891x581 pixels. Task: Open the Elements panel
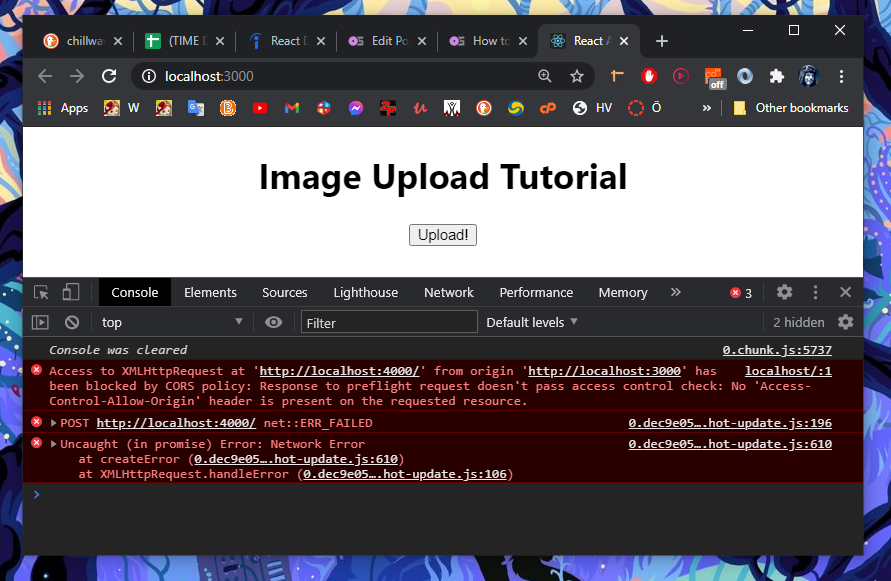[210, 292]
